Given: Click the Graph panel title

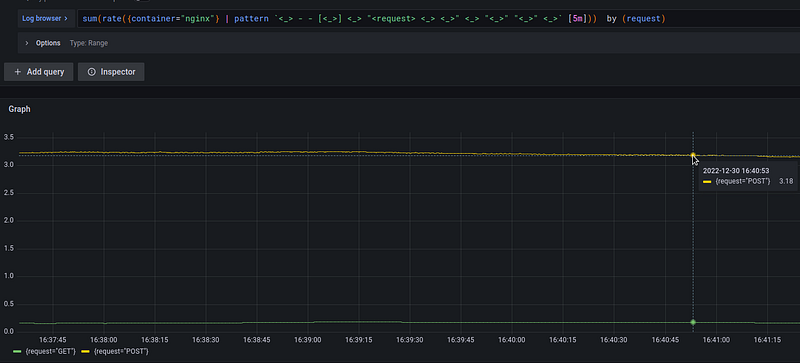Looking at the screenshot, I should pos(19,109).
